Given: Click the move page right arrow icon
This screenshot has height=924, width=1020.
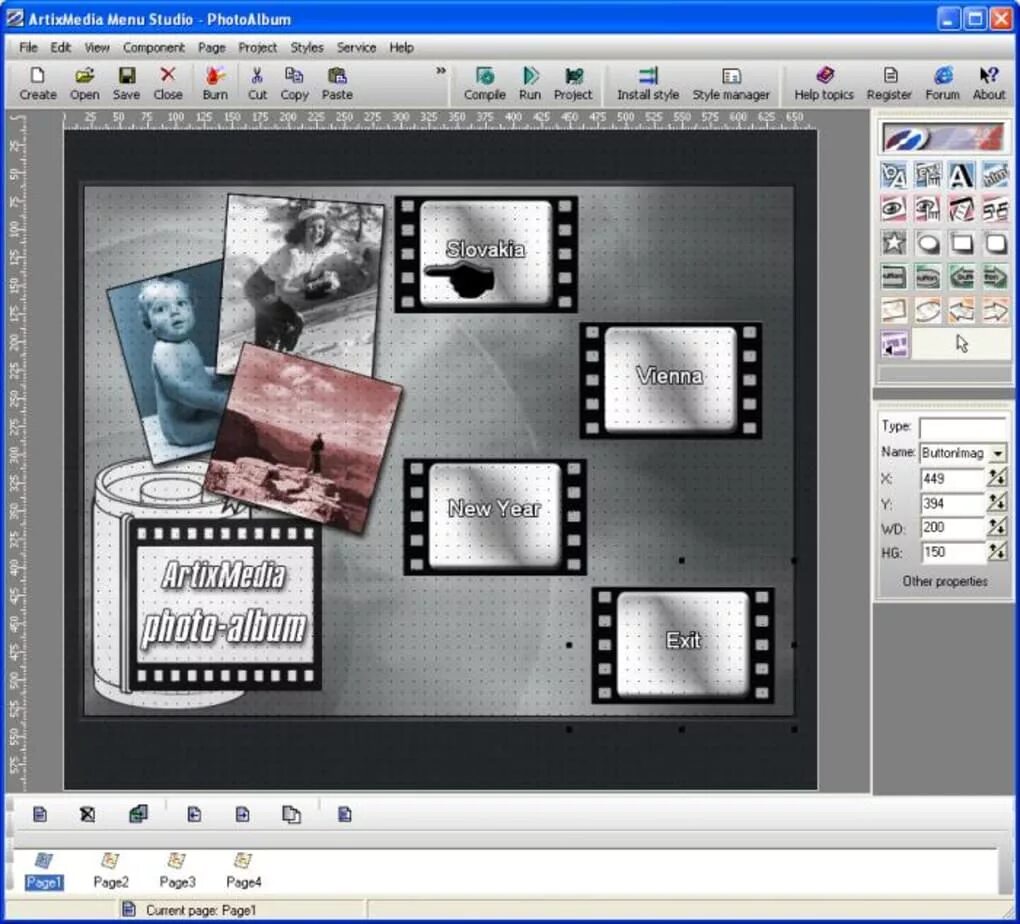Looking at the screenshot, I should coord(243,814).
